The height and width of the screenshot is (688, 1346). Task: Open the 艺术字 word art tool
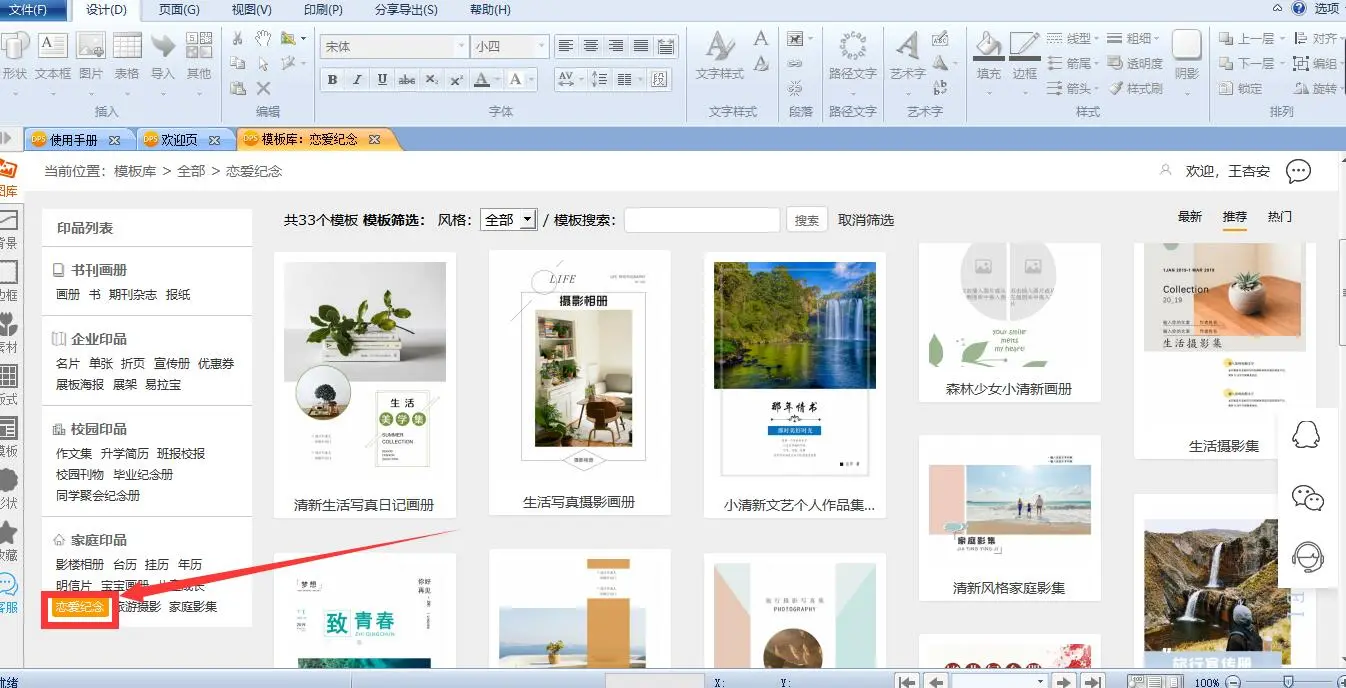click(907, 54)
